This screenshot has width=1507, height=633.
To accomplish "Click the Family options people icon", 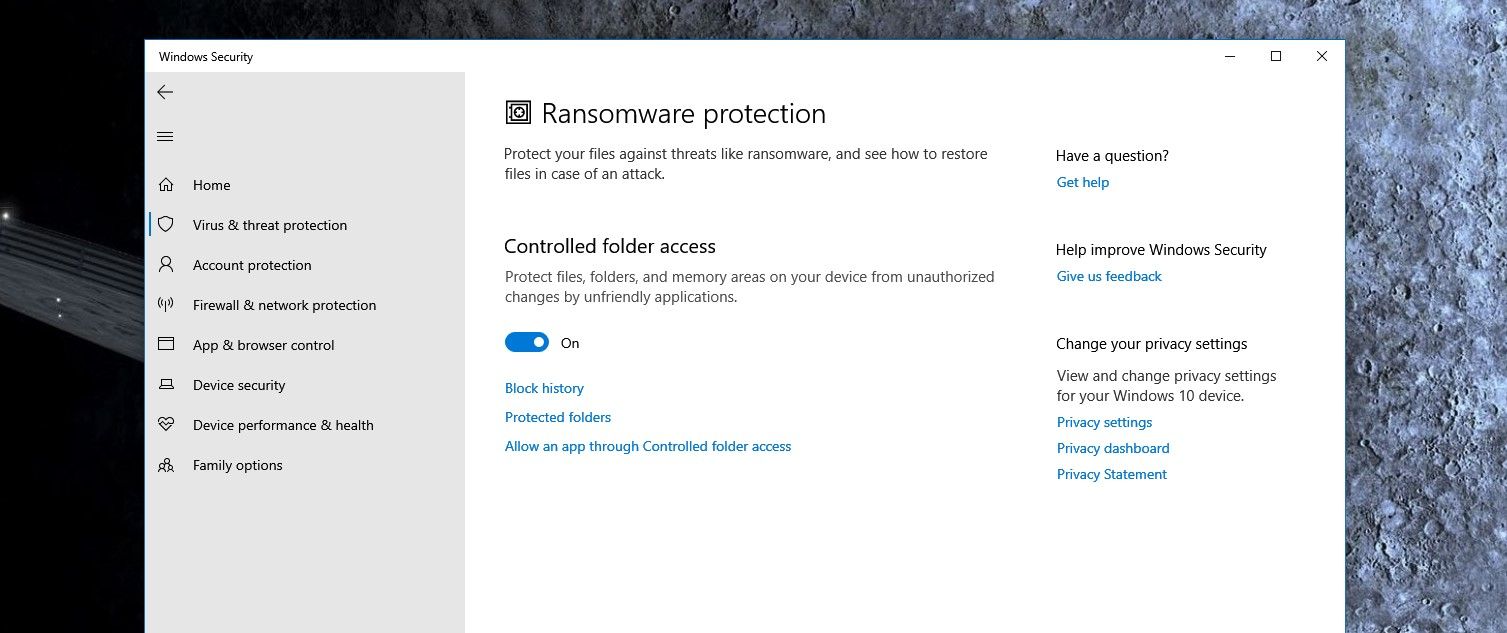I will [166, 465].
